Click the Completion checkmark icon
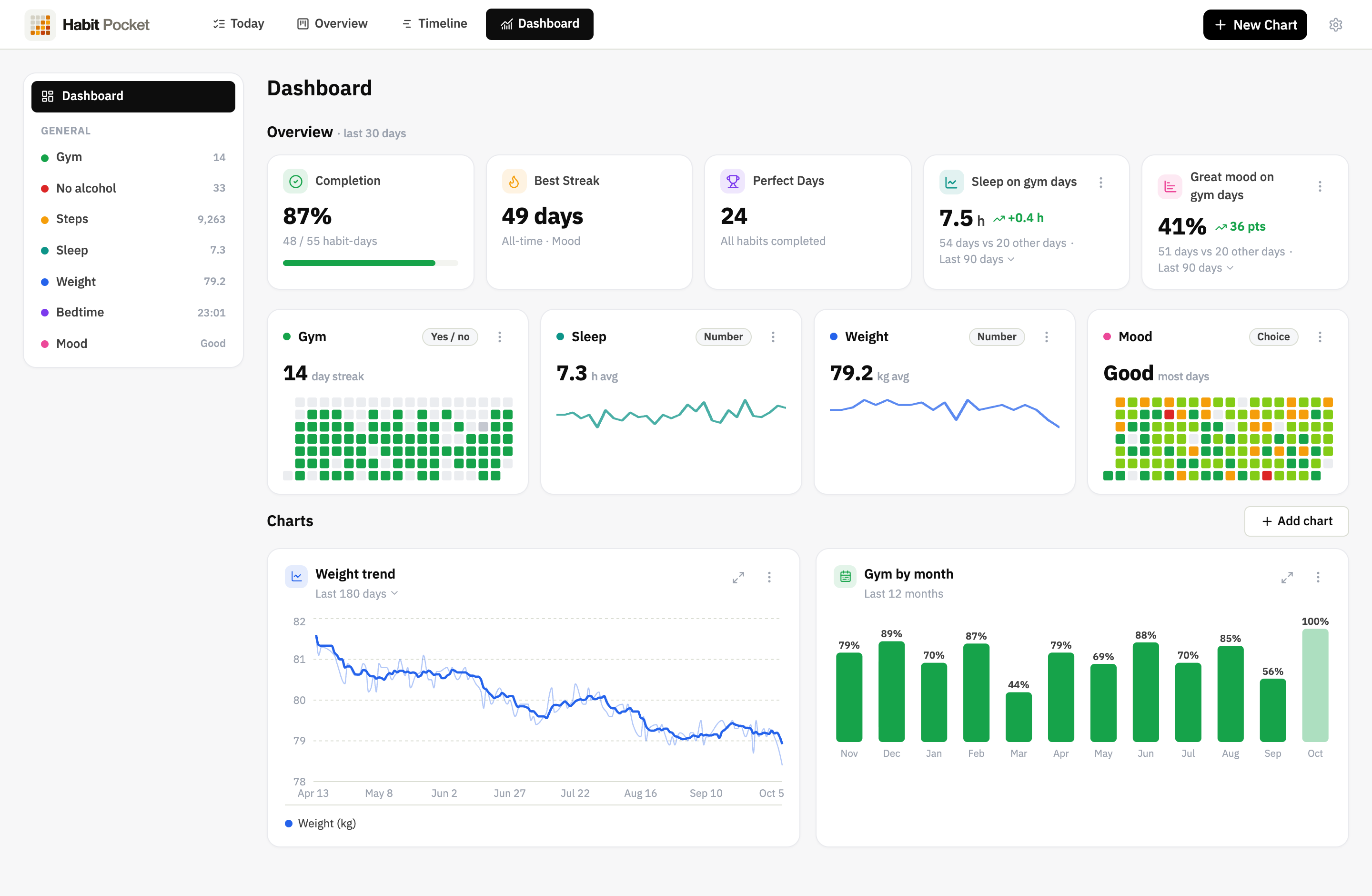 pos(295,182)
